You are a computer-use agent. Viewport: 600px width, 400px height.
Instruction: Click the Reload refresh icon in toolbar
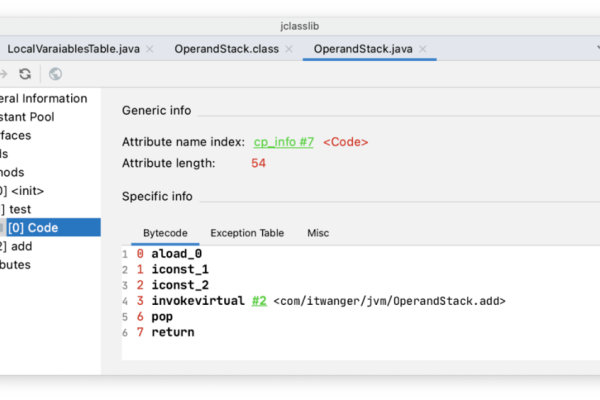pyautogui.click(x=25, y=74)
